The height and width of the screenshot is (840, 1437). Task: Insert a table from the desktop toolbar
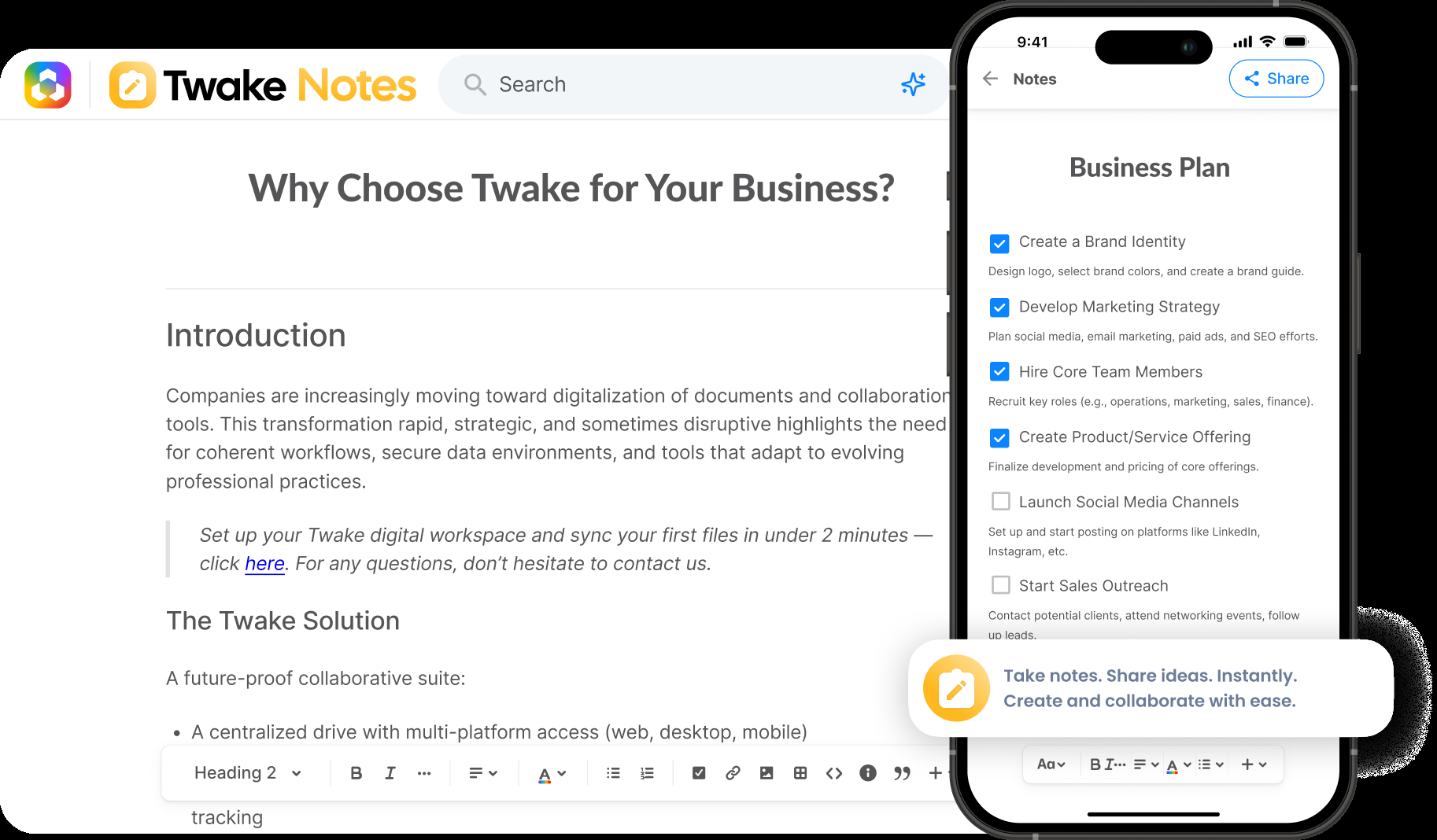click(x=800, y=773)
